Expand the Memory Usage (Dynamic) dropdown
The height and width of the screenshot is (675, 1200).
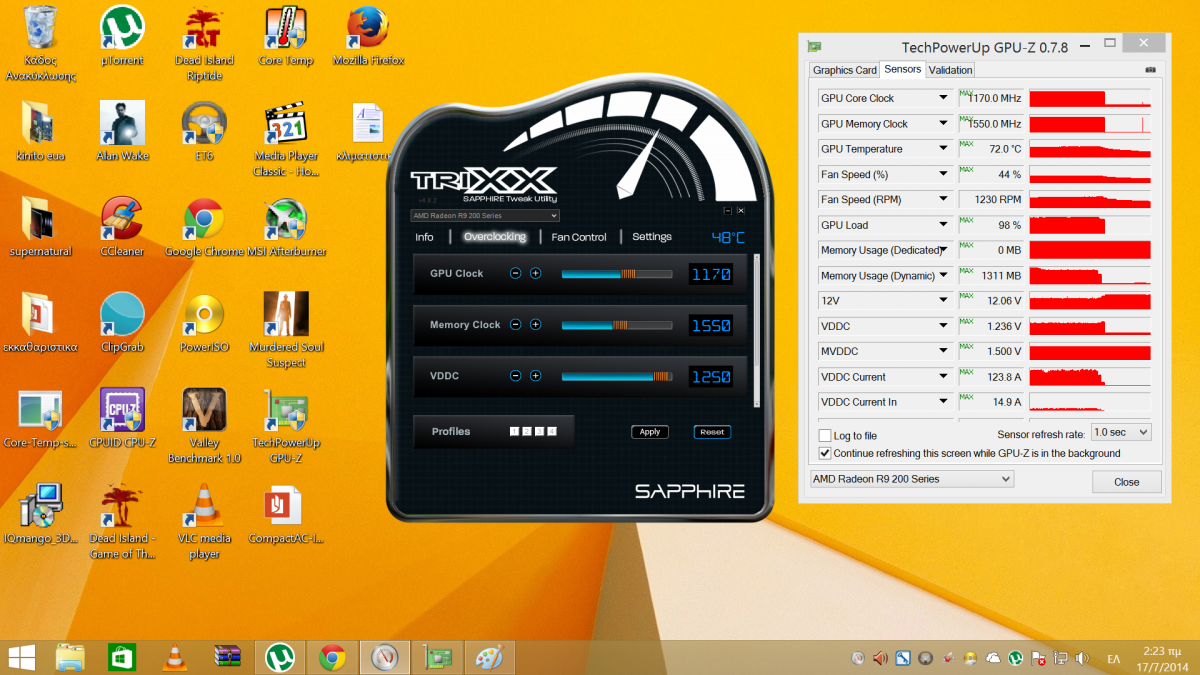coord(942,276)
